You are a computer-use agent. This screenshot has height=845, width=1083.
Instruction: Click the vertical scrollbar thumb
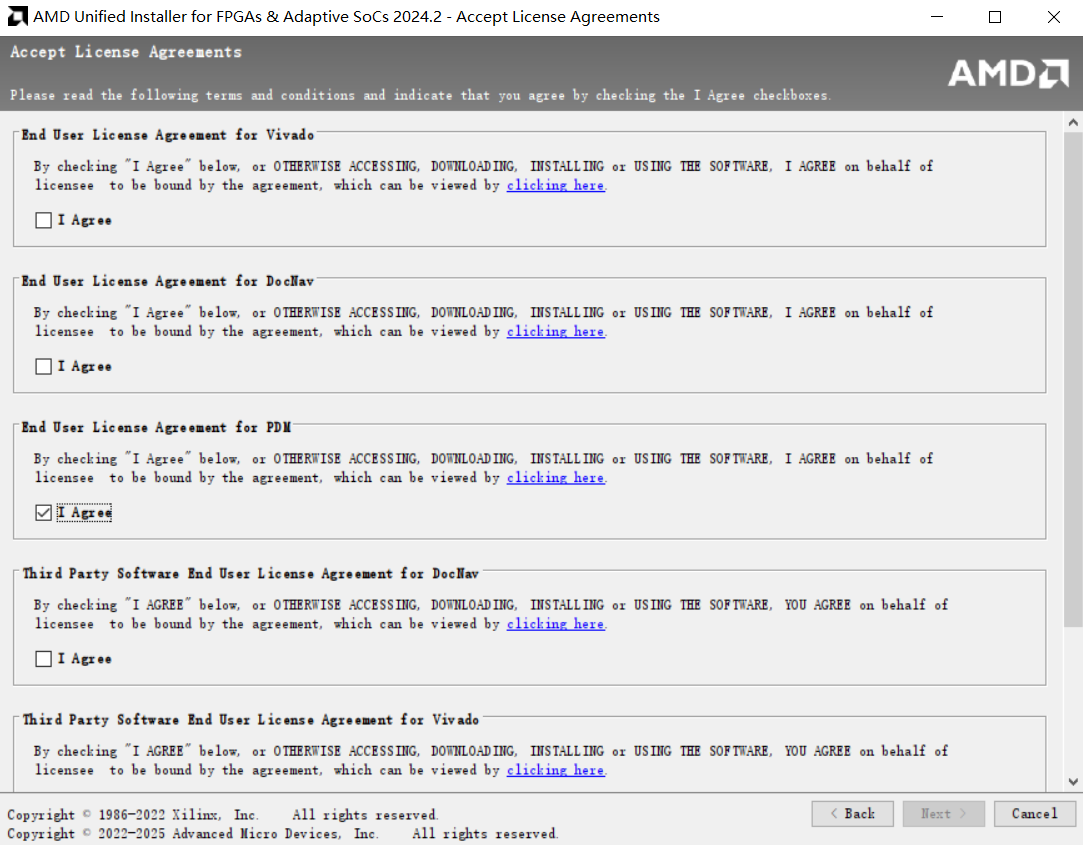pos(1073,380)
